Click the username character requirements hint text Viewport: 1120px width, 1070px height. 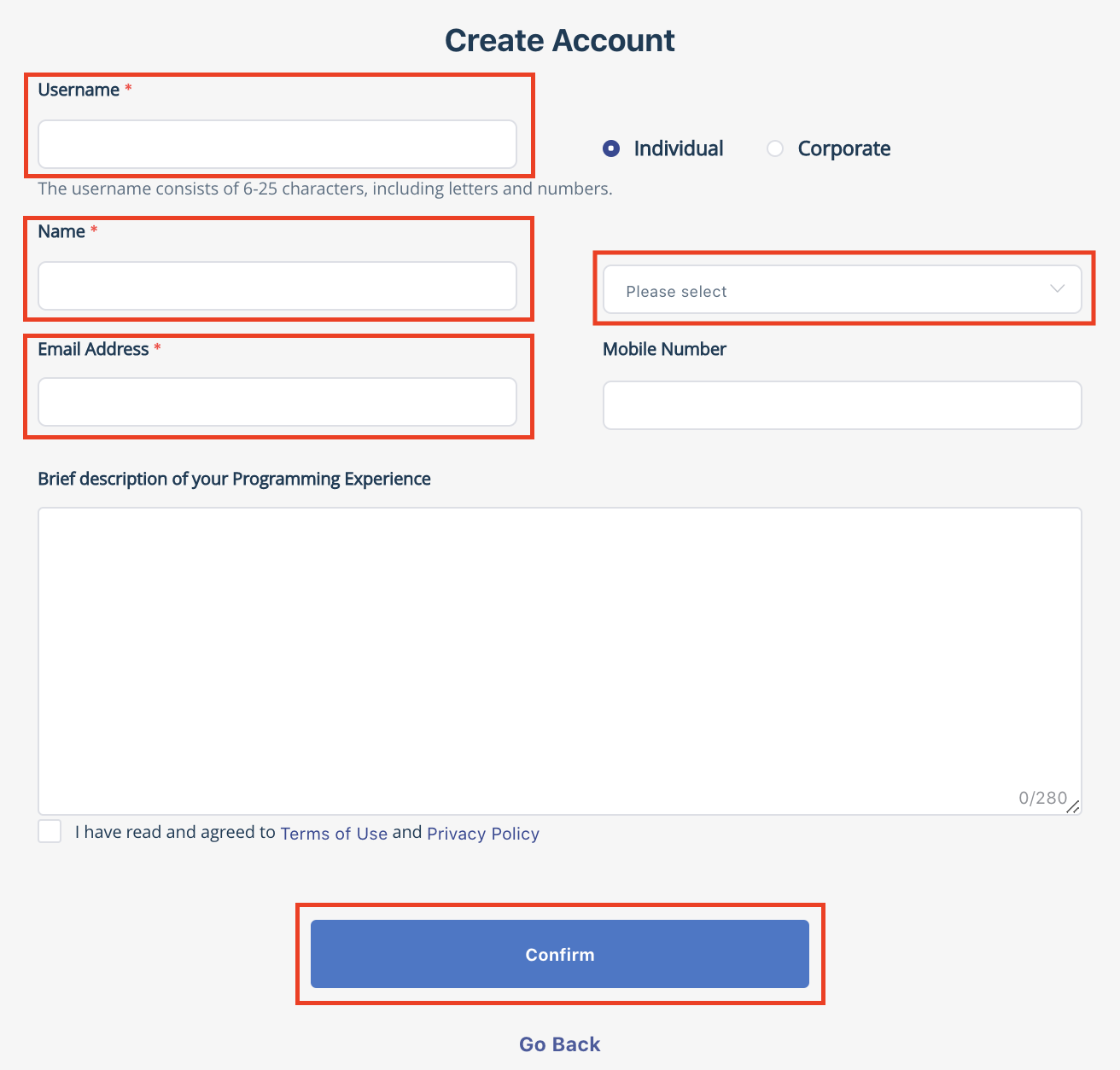coord(324,189)
